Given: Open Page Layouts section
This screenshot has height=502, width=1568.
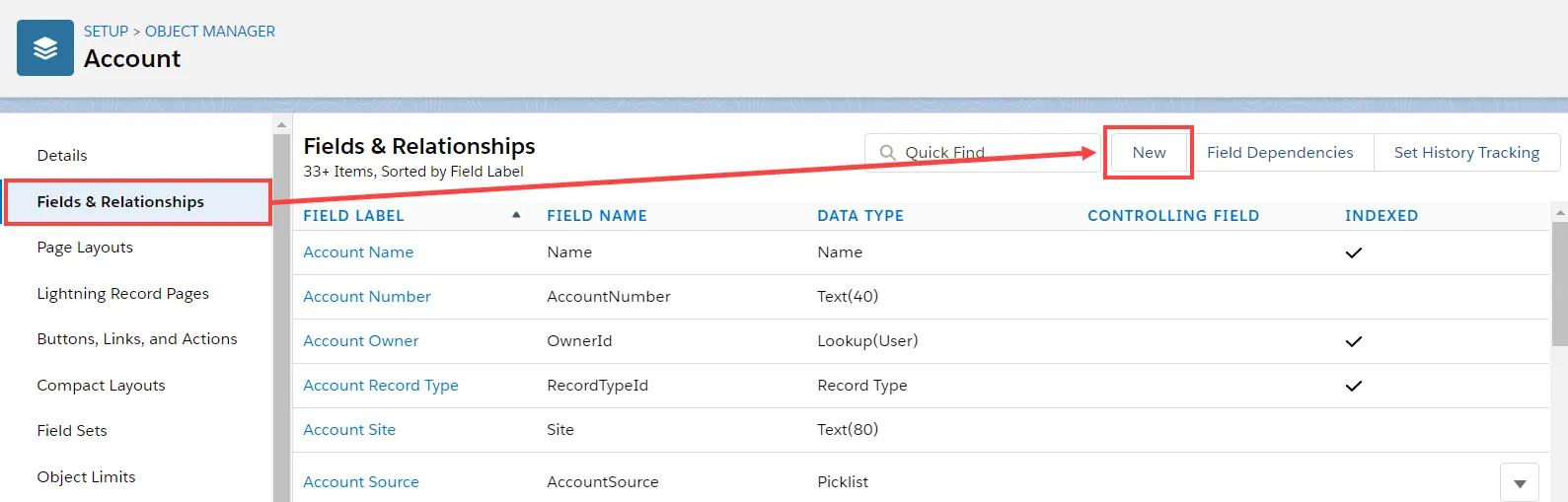Looking at the screenshot, I should (85, 248).
